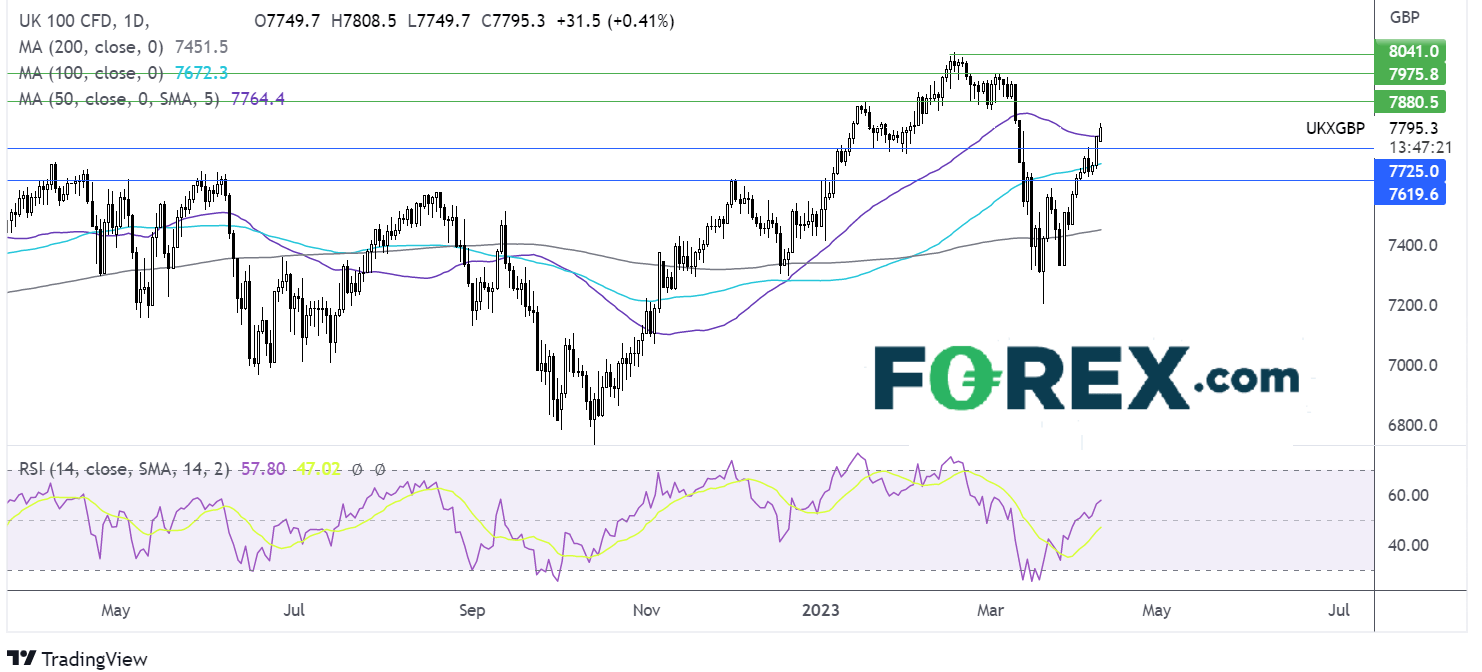This screenshot has width=1482, height=672.
Task: Click the RSI axis level 60.00
Action: (1409, 495)
